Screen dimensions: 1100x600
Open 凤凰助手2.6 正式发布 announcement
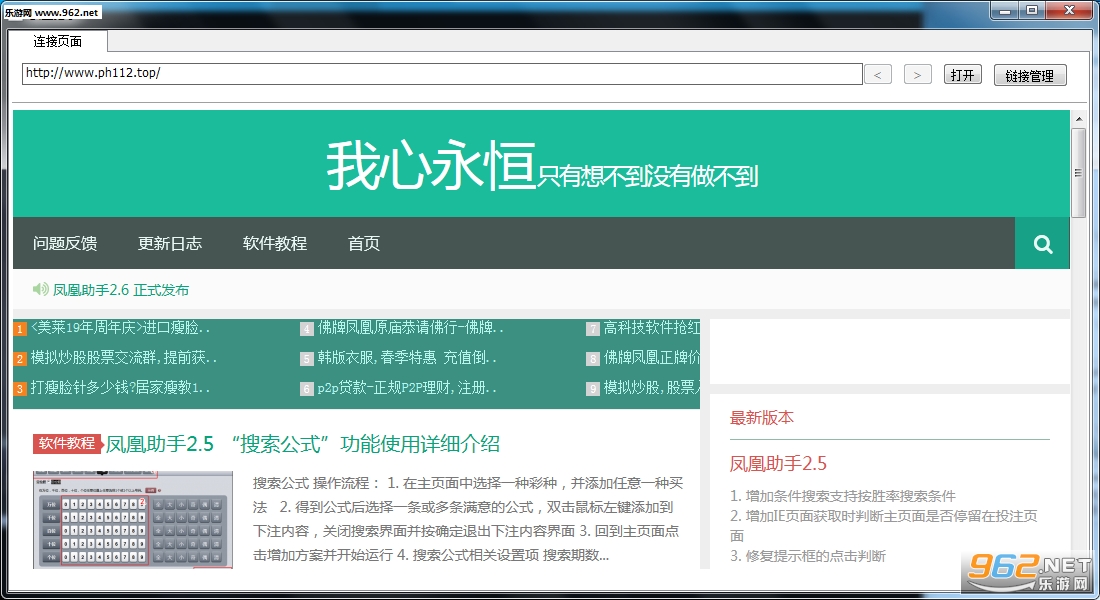[121, 290]
